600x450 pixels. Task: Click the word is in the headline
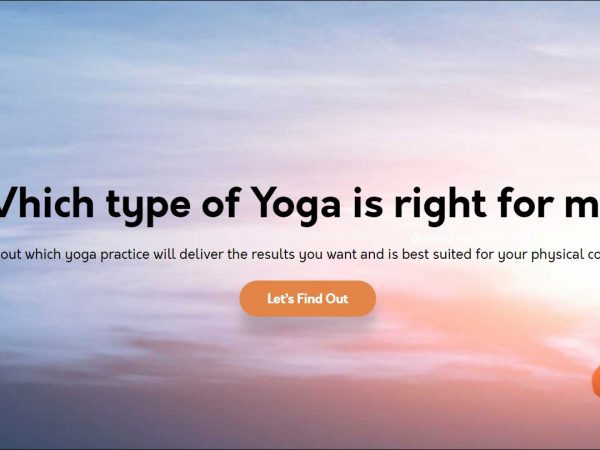pos(367,205)
